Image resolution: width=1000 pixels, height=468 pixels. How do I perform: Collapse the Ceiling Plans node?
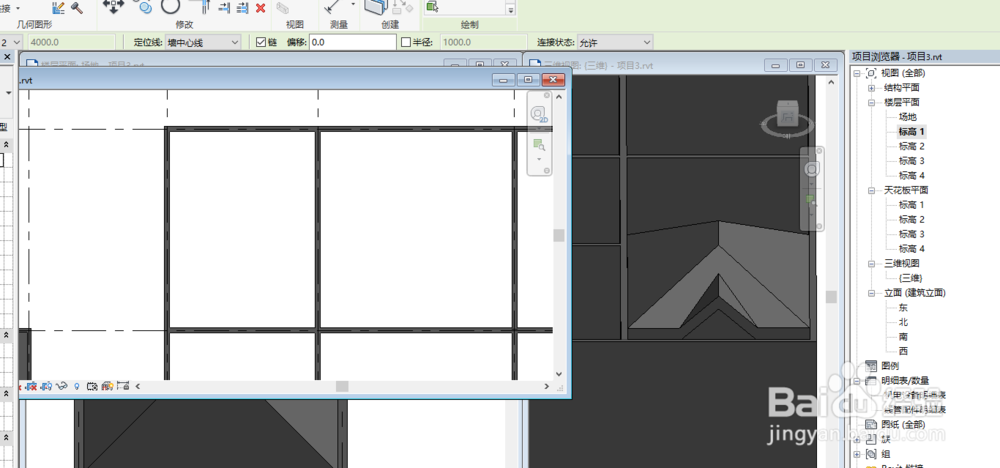(x=871, y=191)
